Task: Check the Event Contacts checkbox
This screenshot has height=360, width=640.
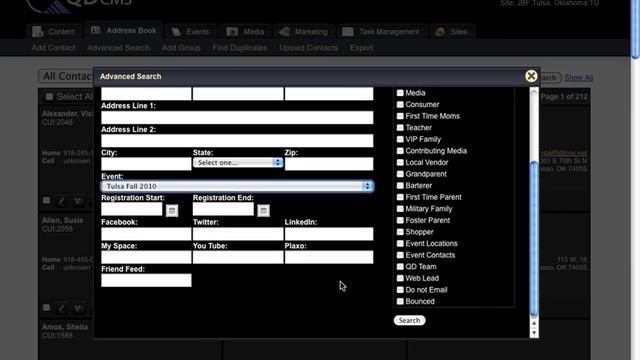Action: [x=400, y=255]
